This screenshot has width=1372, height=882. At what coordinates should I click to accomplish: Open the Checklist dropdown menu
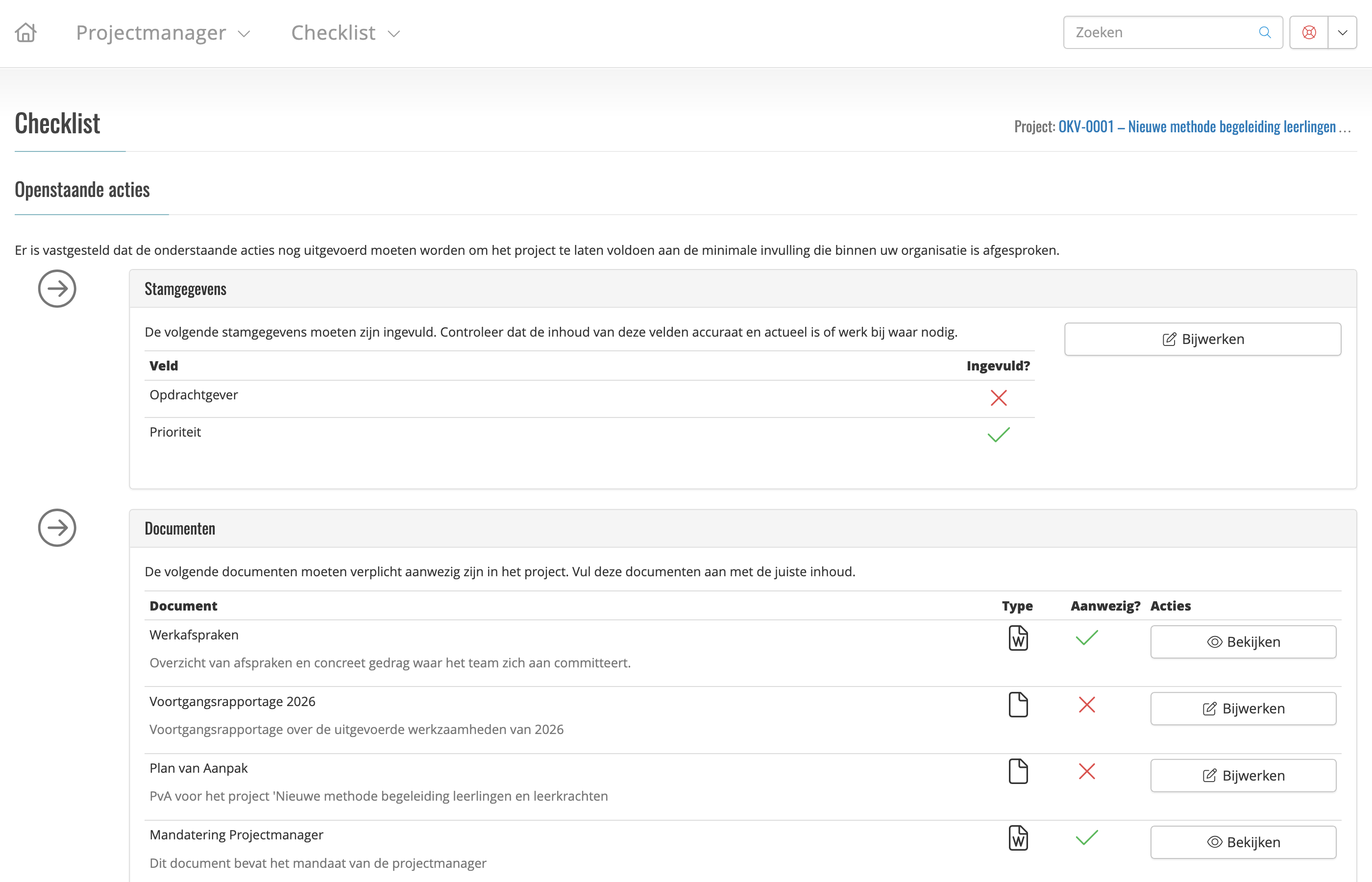click(345, 33)
